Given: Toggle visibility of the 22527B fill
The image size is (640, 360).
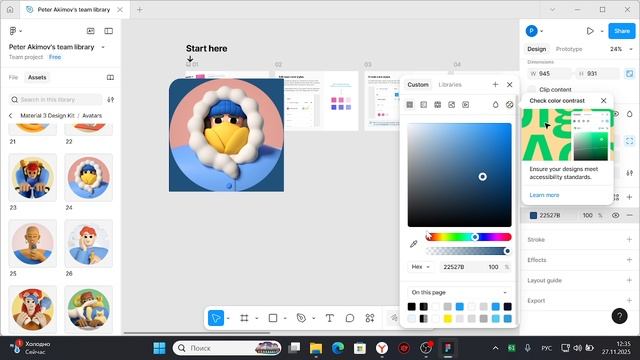Looking at the screenshot, I should (615, 215).
